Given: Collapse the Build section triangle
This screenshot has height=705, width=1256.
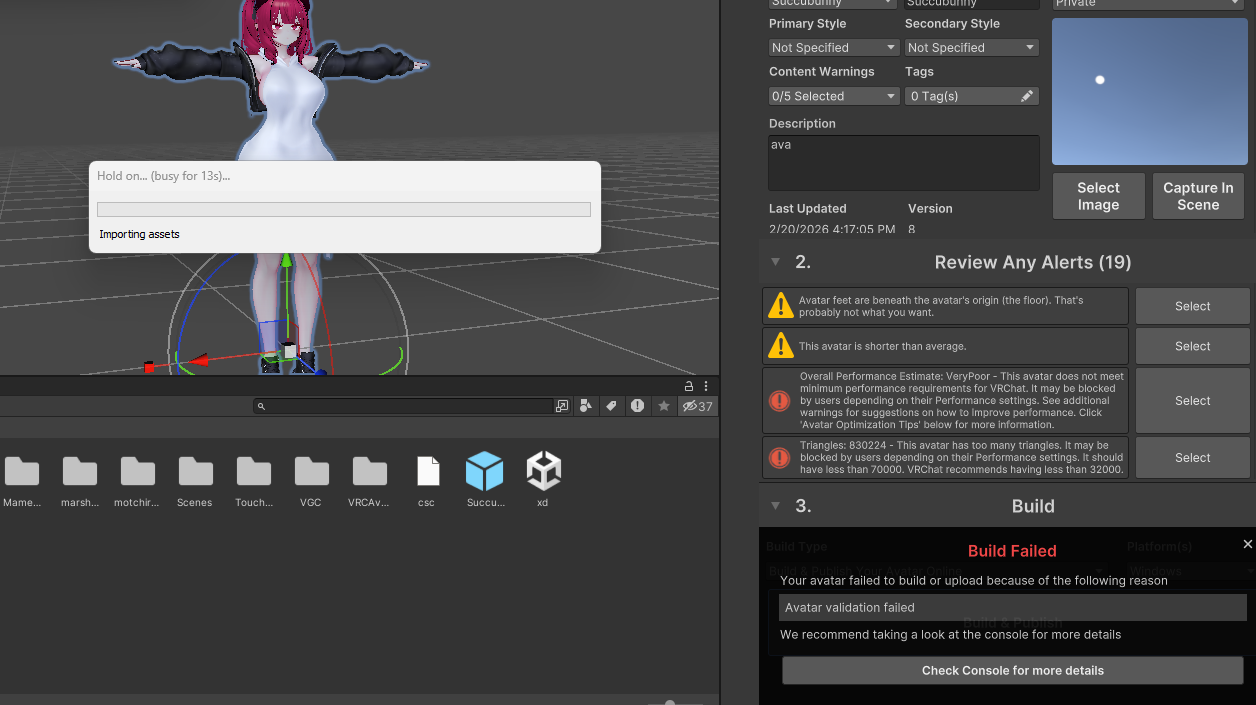Looking at the screenshot, I should 775,506.
